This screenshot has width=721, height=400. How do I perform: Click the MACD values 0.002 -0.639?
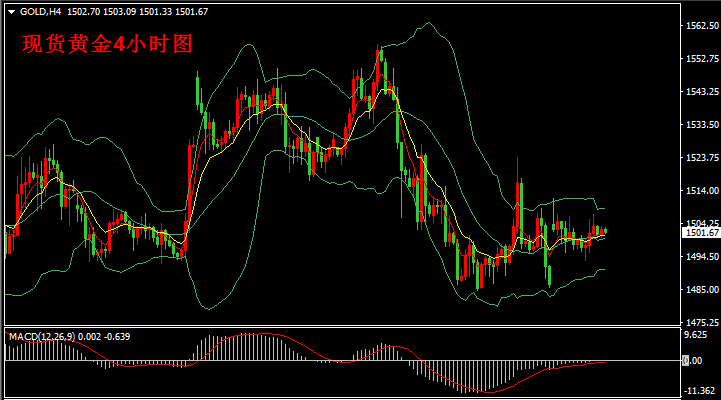point(104,337)
